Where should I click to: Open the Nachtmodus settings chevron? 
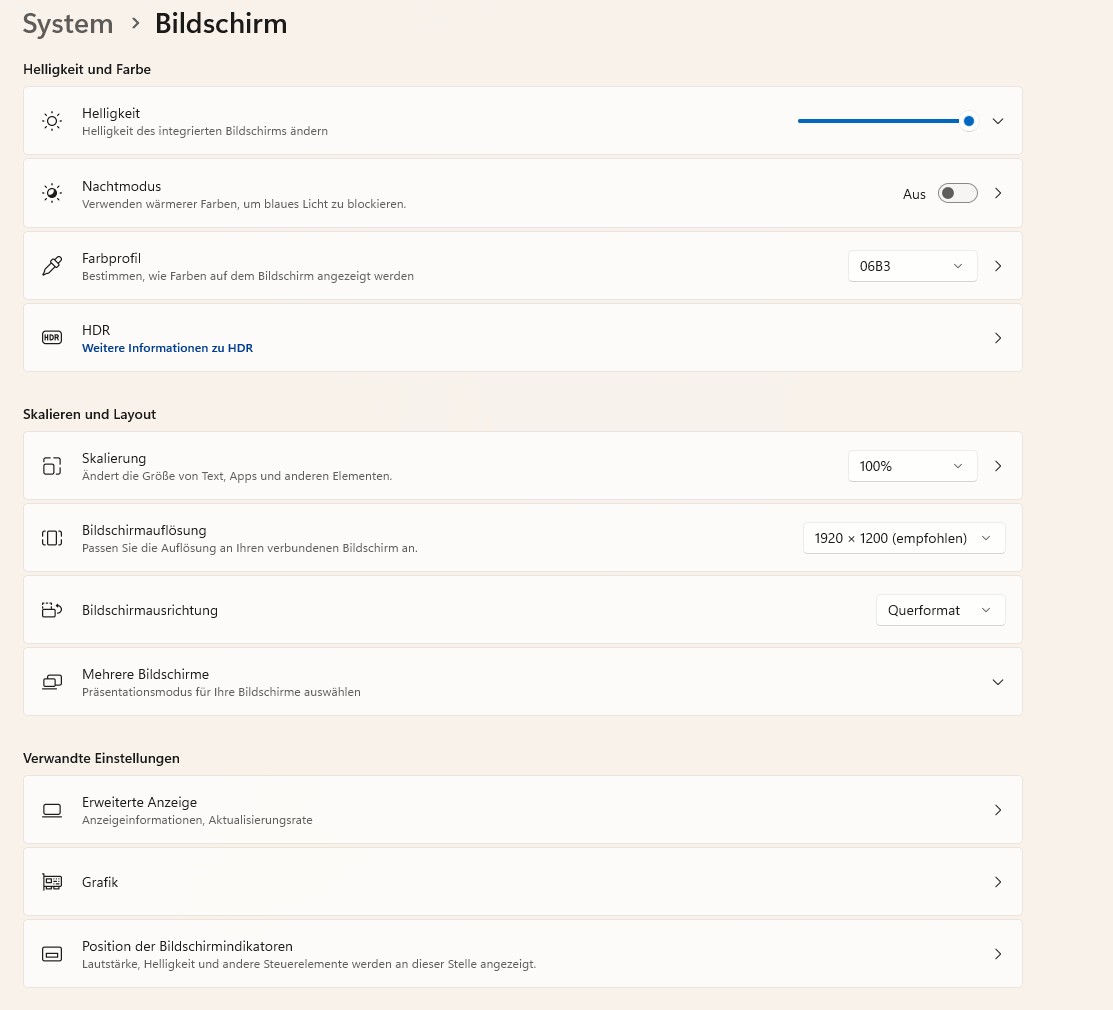click(x=998, y=193)
